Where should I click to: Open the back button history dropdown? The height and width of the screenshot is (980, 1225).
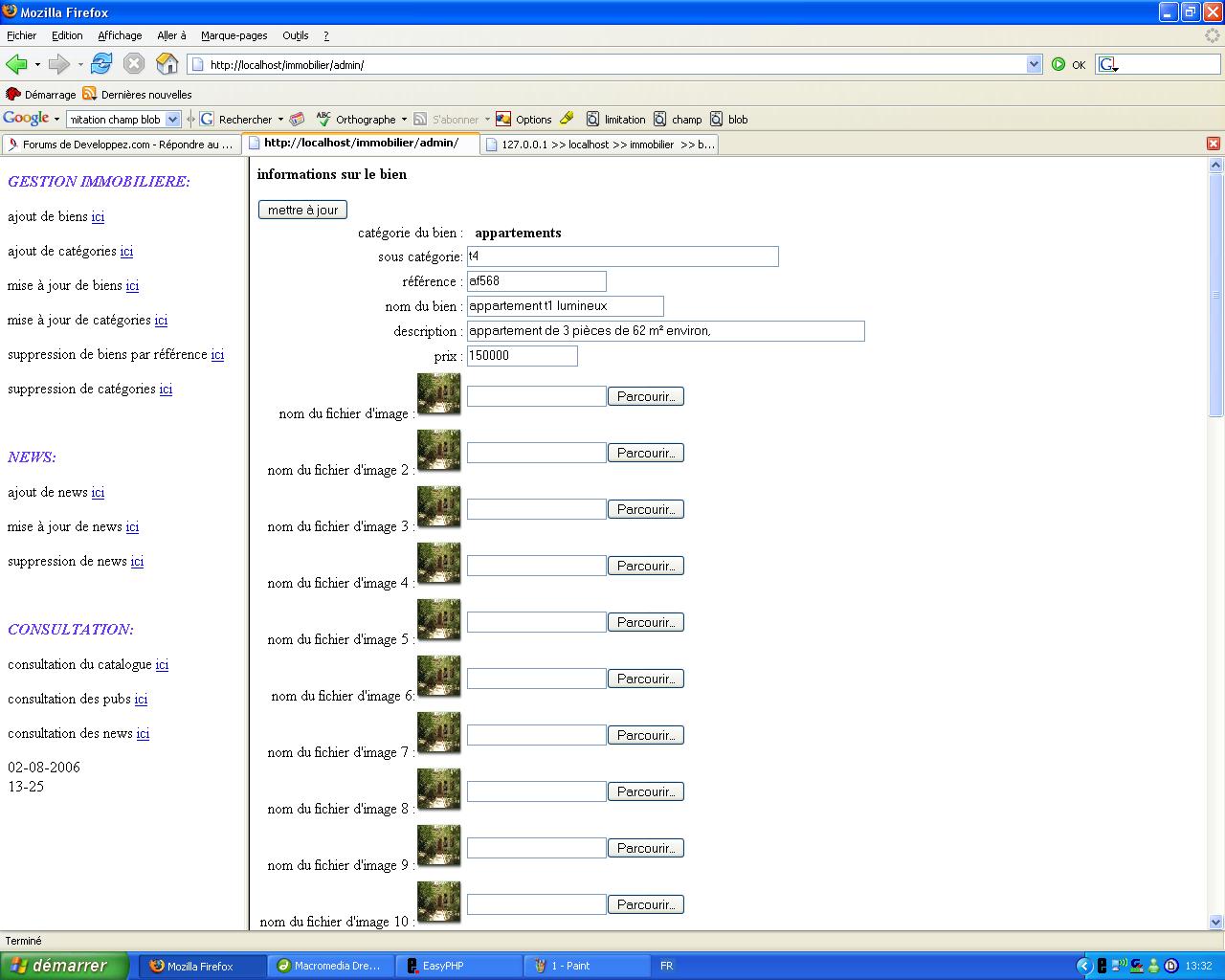click(x=37, y=65)
